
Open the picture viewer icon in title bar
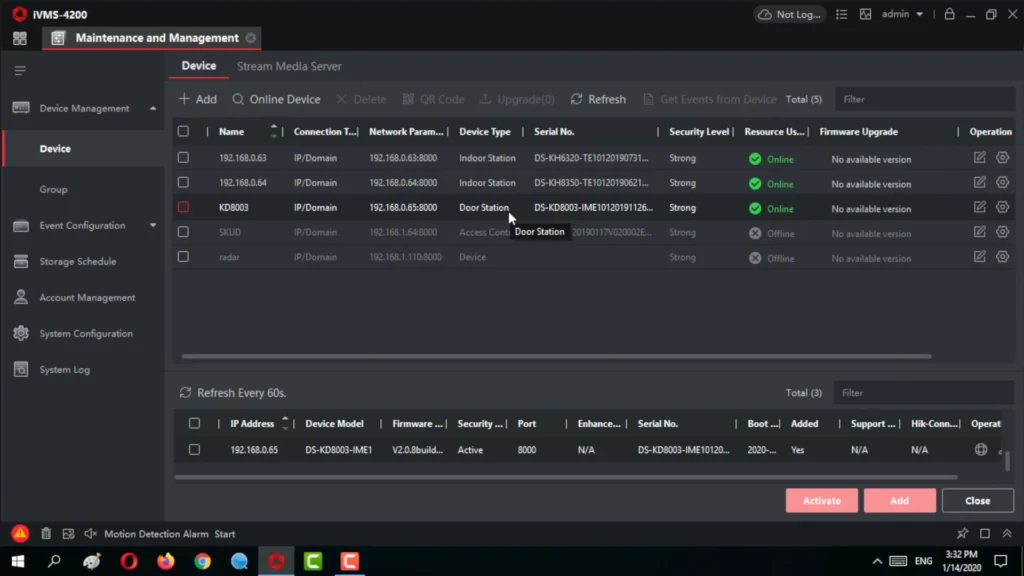[x=865, y=14]
